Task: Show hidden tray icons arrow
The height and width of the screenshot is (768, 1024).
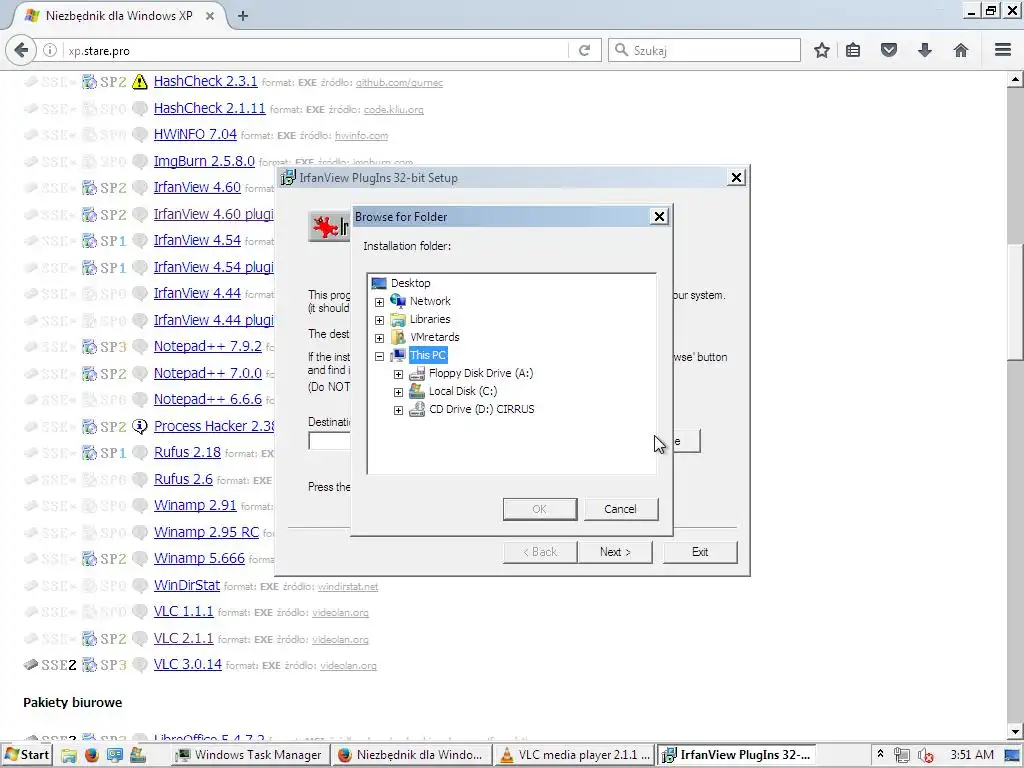Action: coord(880,755)
